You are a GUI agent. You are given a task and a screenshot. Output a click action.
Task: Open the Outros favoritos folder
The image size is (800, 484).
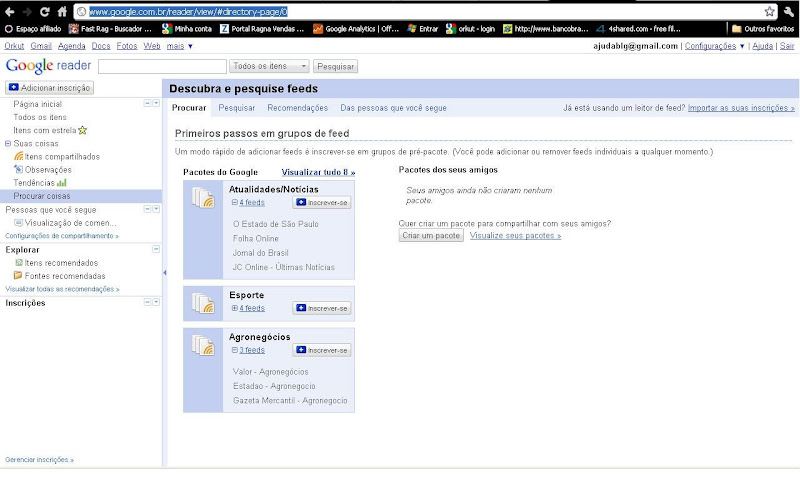(763, 29)
